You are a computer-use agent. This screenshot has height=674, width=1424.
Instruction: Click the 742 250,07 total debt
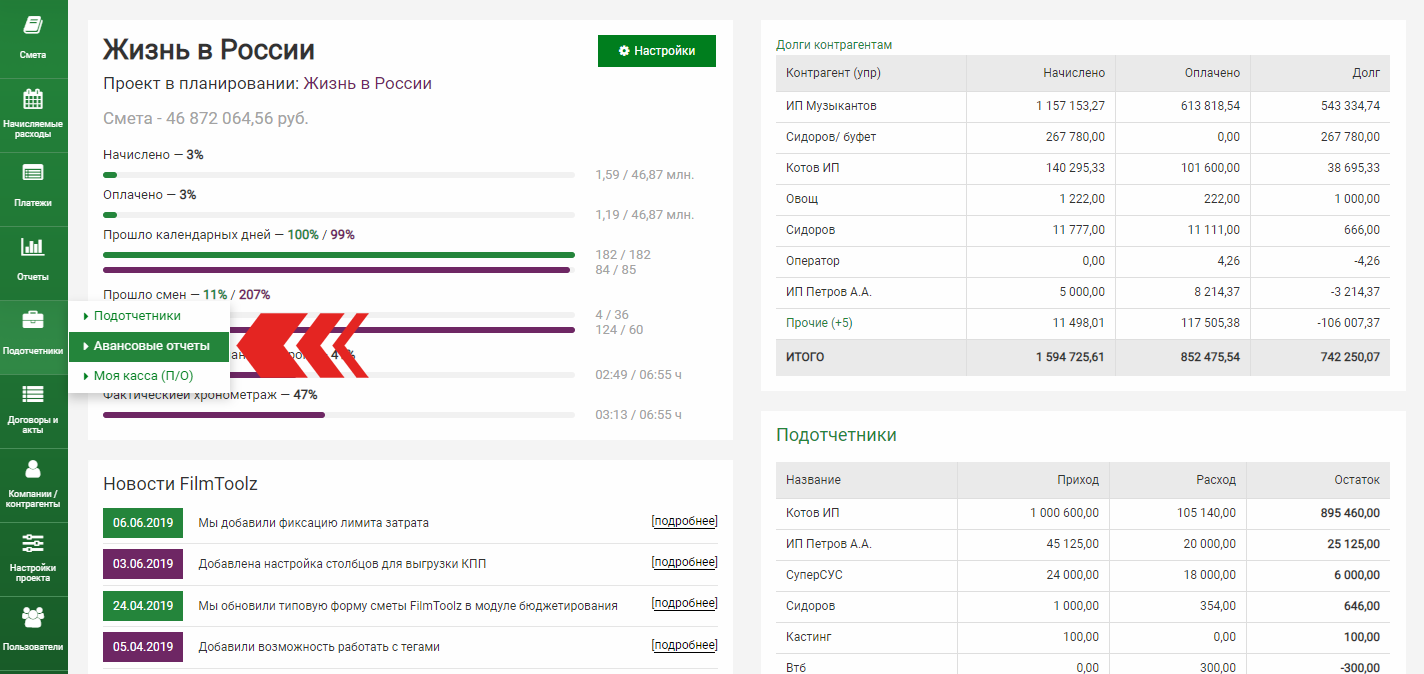point(1350,357)
